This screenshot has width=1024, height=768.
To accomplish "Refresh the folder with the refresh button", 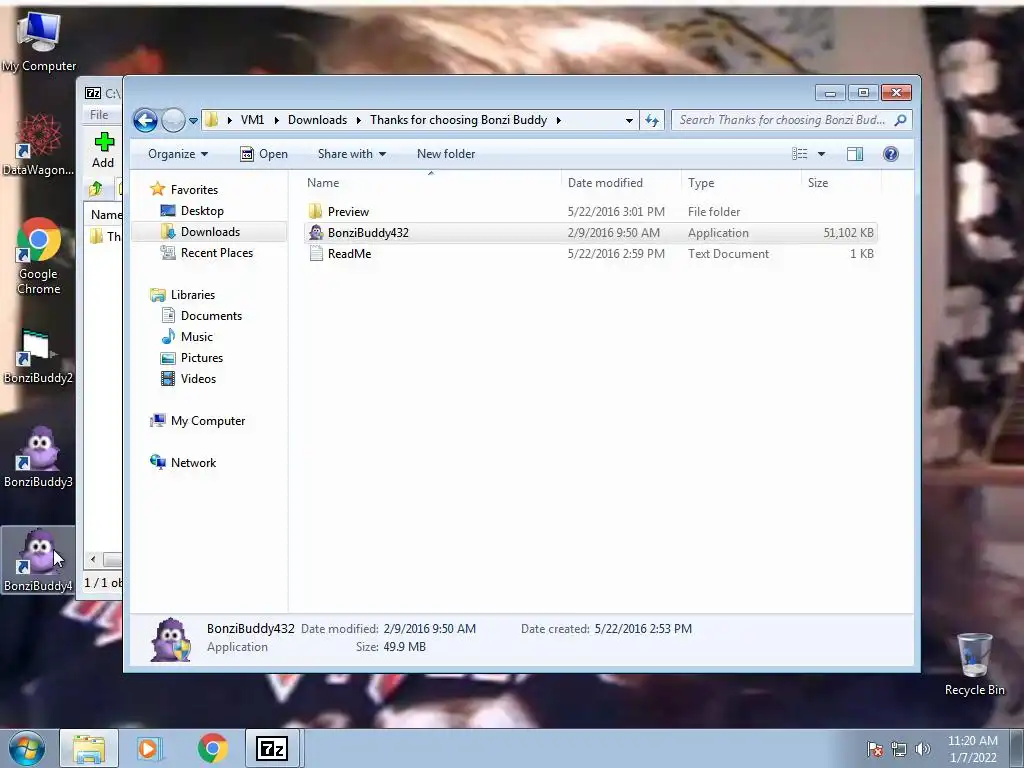I will click(x=652, y=120).
